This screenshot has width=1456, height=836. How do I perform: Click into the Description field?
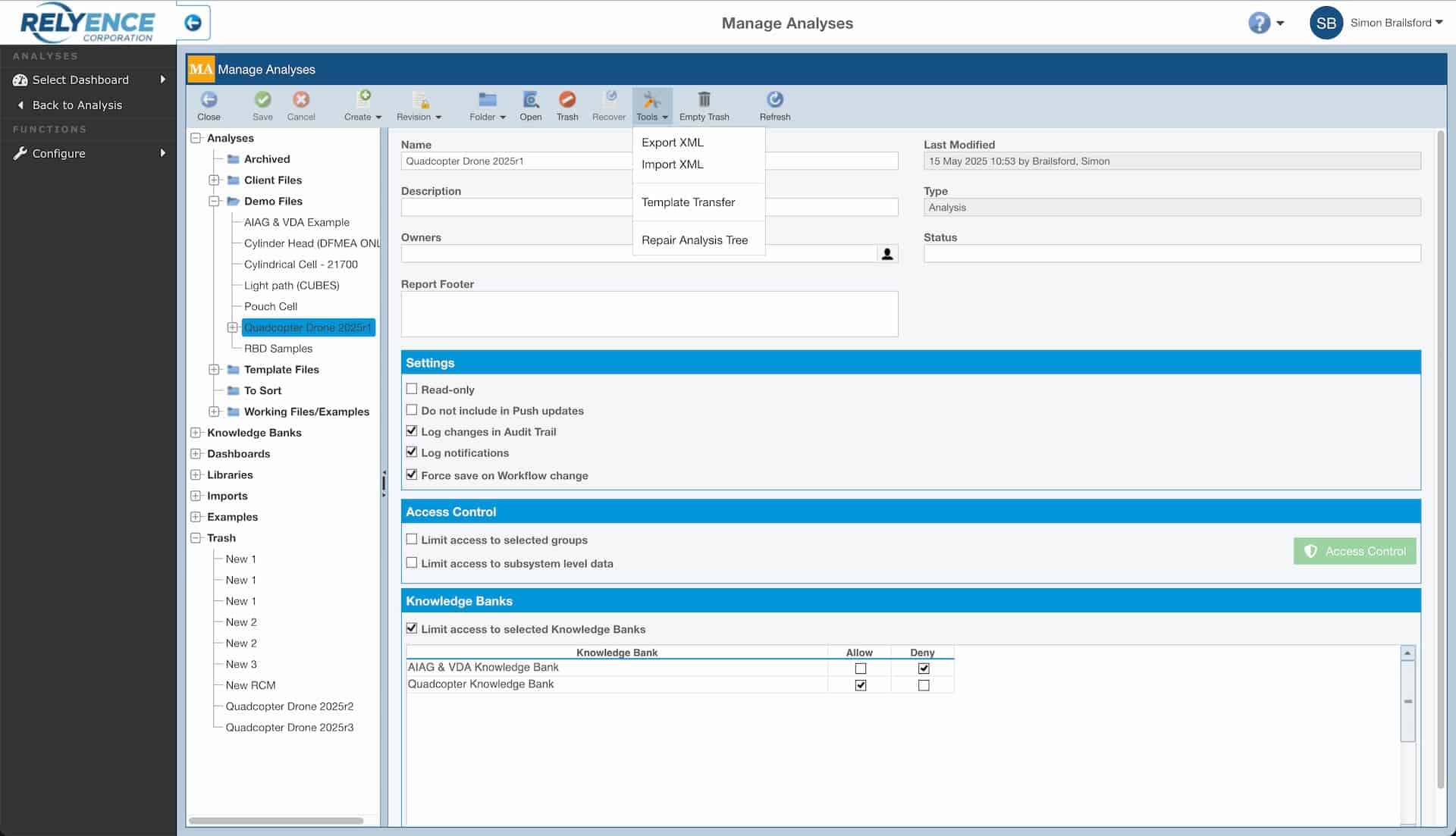pyautogui.click(x=516, y=208)
